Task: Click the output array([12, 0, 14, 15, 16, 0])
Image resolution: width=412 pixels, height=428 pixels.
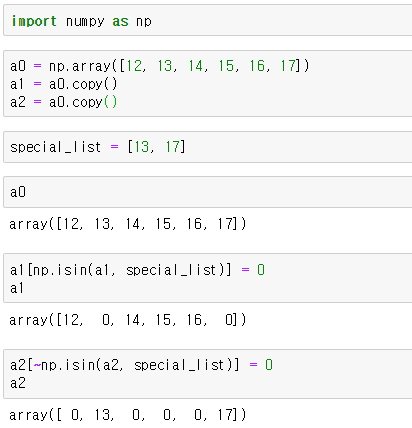Action: (127, 320)
